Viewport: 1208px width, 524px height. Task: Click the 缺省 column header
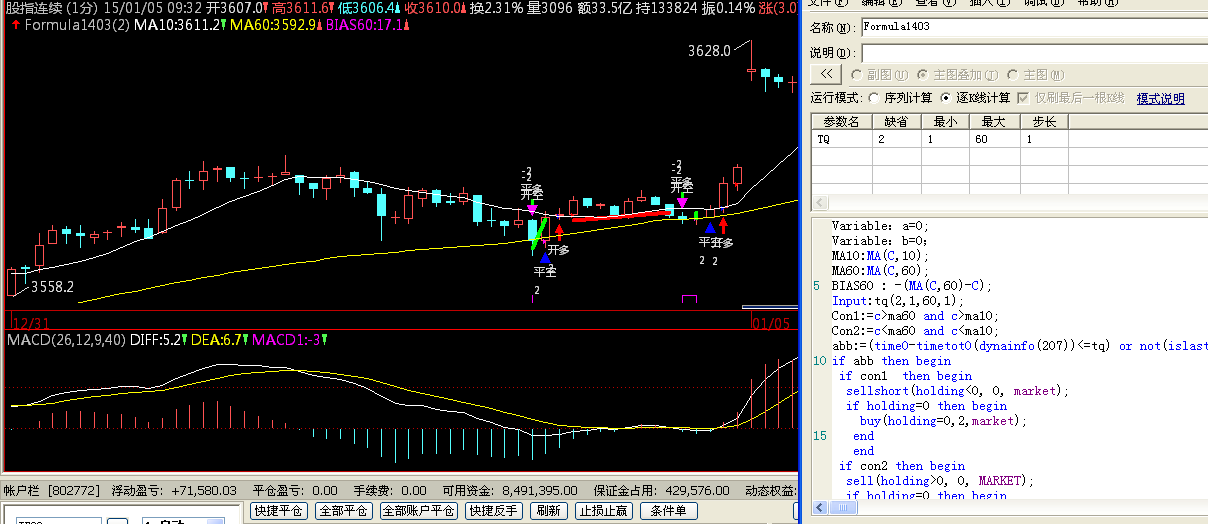click(896, 122)
